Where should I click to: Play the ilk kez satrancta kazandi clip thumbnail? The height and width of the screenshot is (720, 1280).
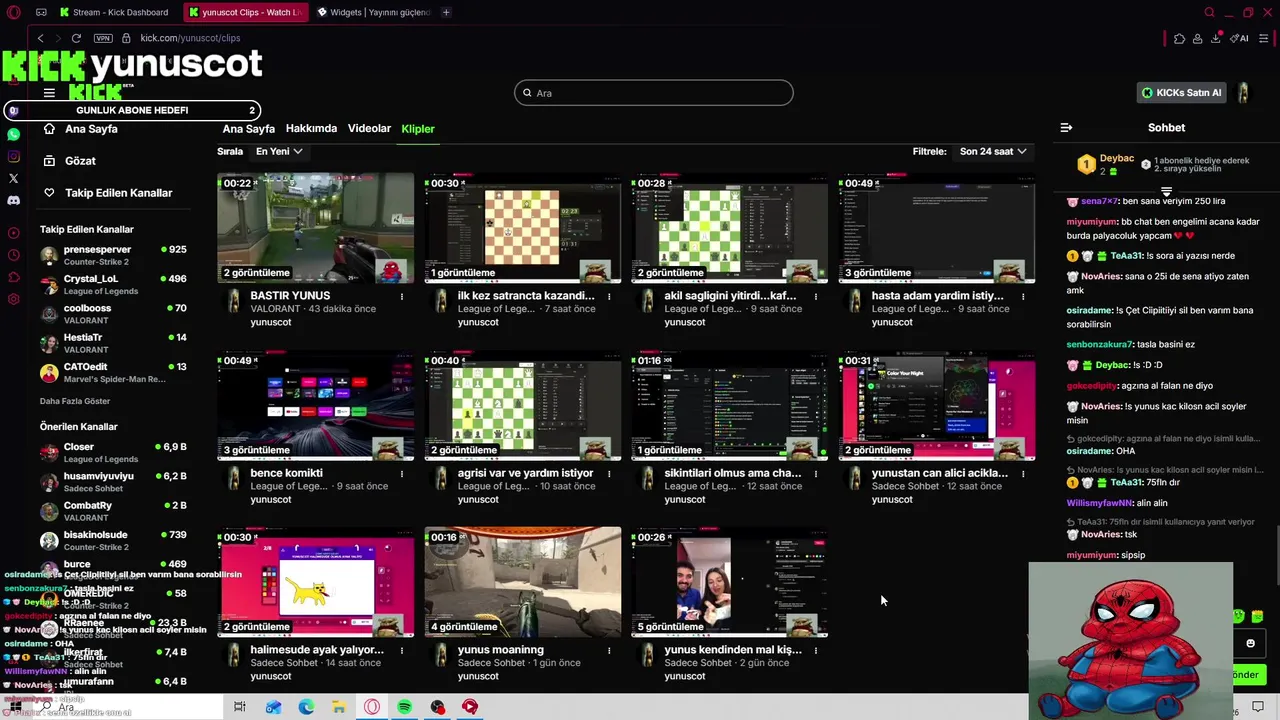(x=523, y=228)
